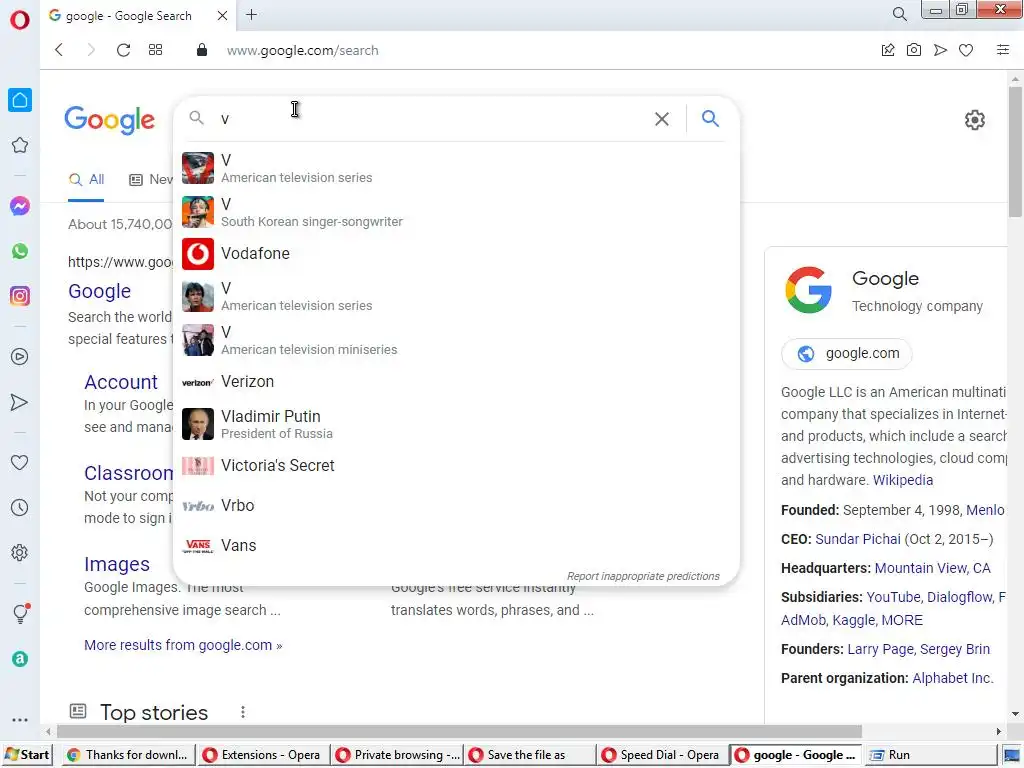
Task: Open Instagram in sidebar
Action: (20, 296)
